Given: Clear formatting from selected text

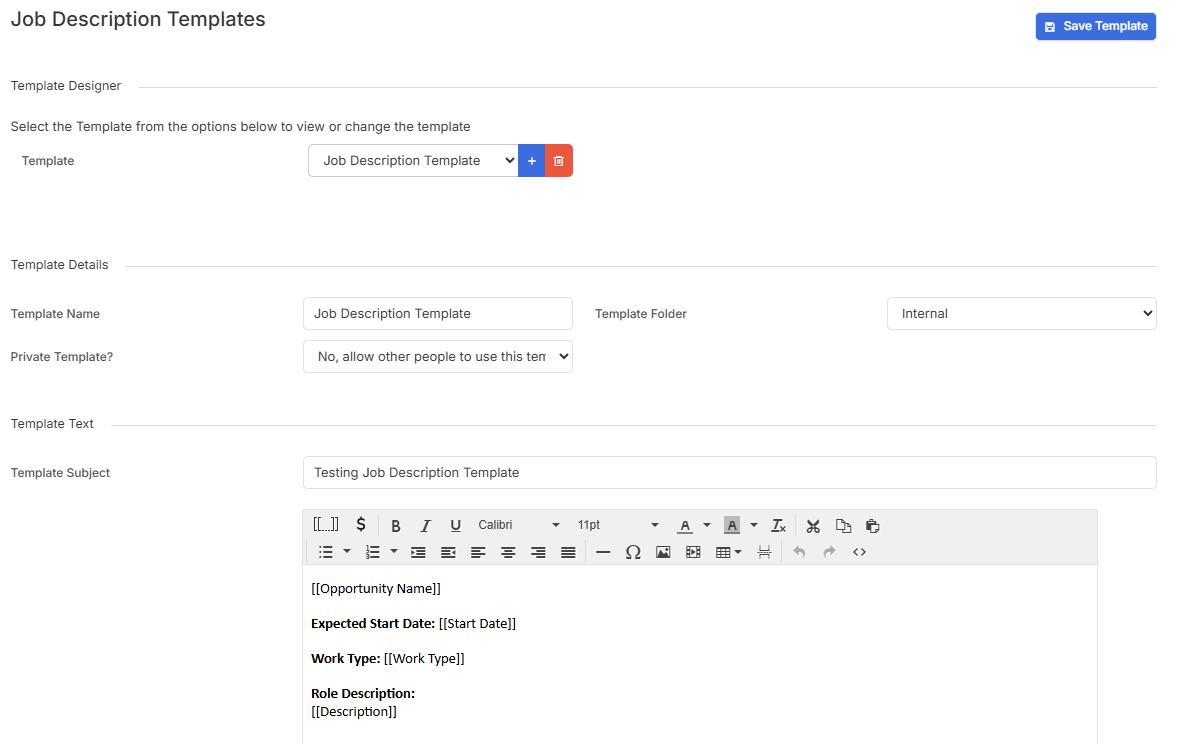Looking at the screenshot, I should click(778, 526).
